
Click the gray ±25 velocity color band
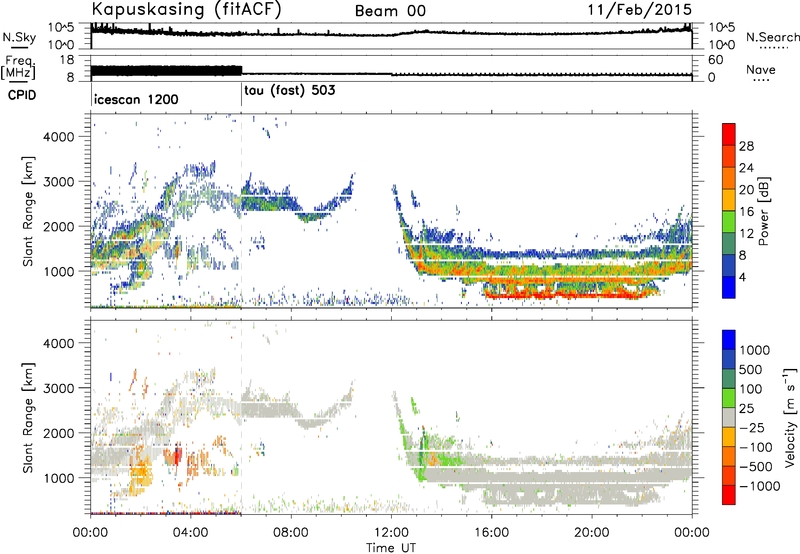pyautogui.click(x=729, y=417)
